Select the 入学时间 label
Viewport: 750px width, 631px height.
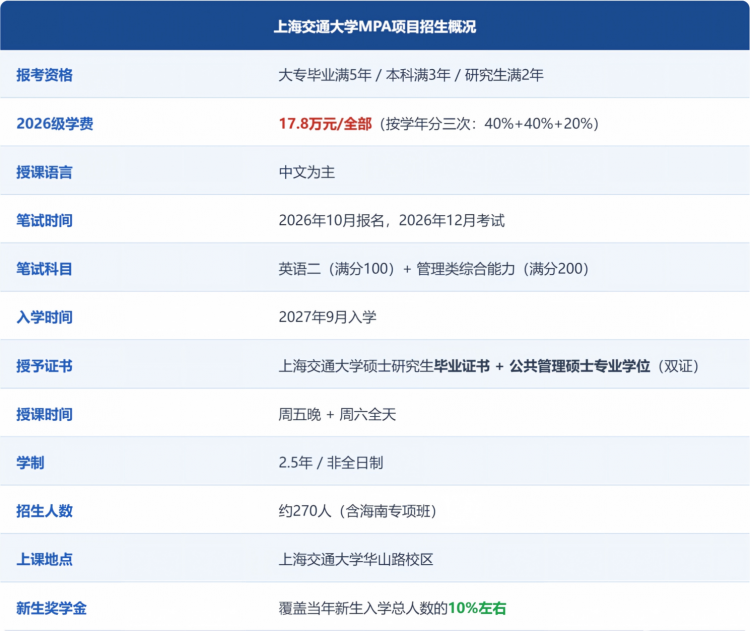click(44, 317)
